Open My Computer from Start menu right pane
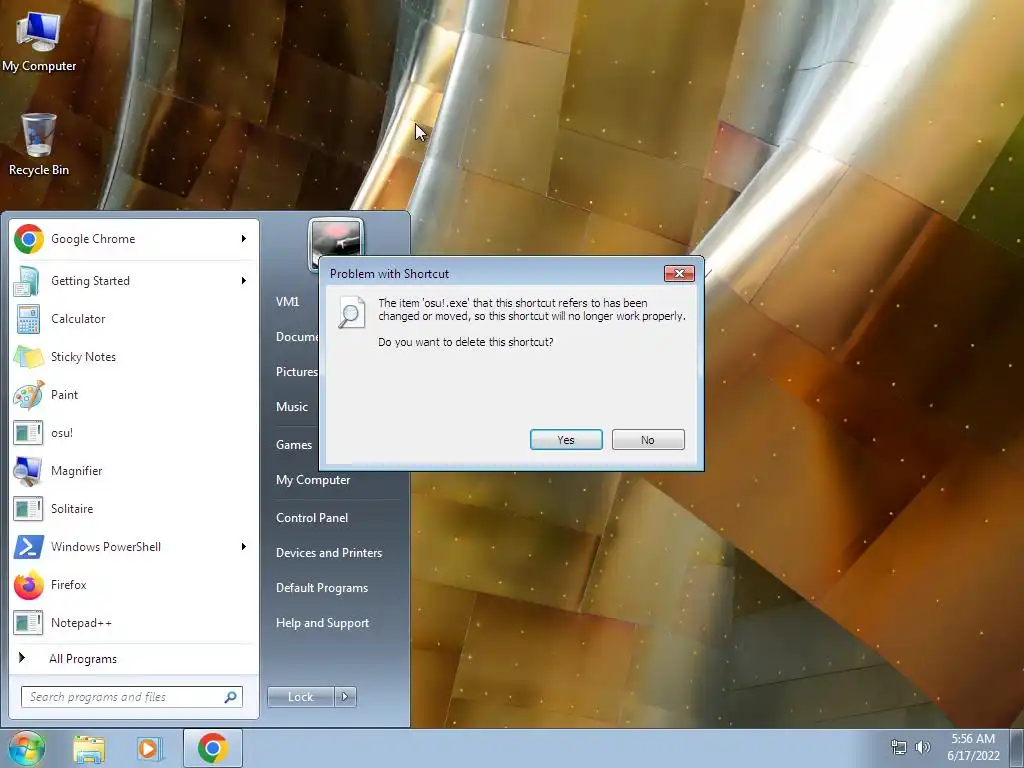This screenshot has height=768, width=1024. tap(313, 480)
